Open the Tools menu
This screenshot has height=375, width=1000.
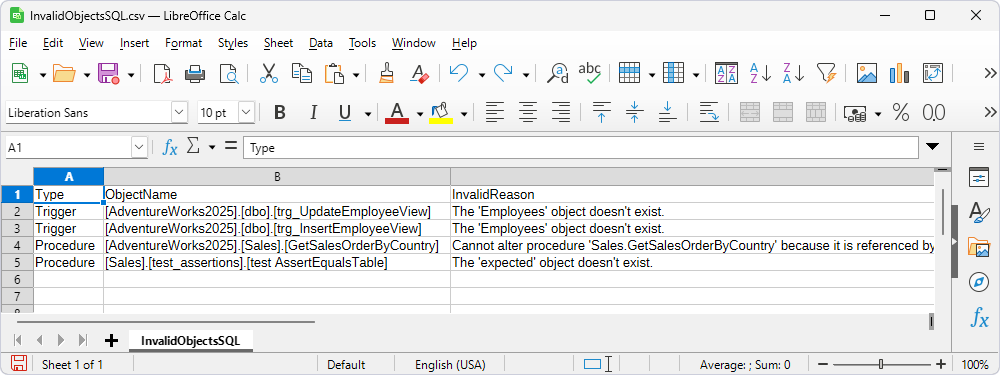pos(362,43)
